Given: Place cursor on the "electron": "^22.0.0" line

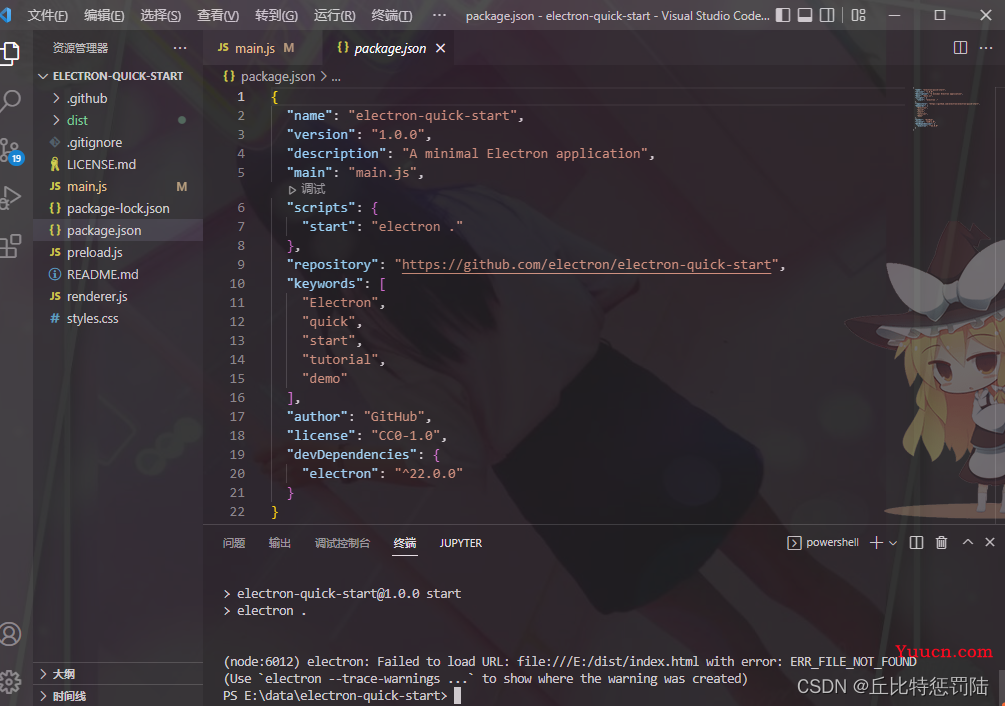Looking at the screenshot, I should tap(382, 473).
